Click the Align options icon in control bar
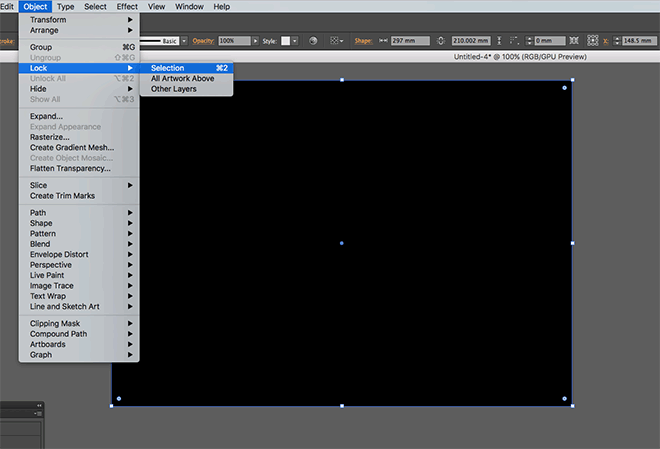This screenshot has height=449, width=660. (335, 41)
